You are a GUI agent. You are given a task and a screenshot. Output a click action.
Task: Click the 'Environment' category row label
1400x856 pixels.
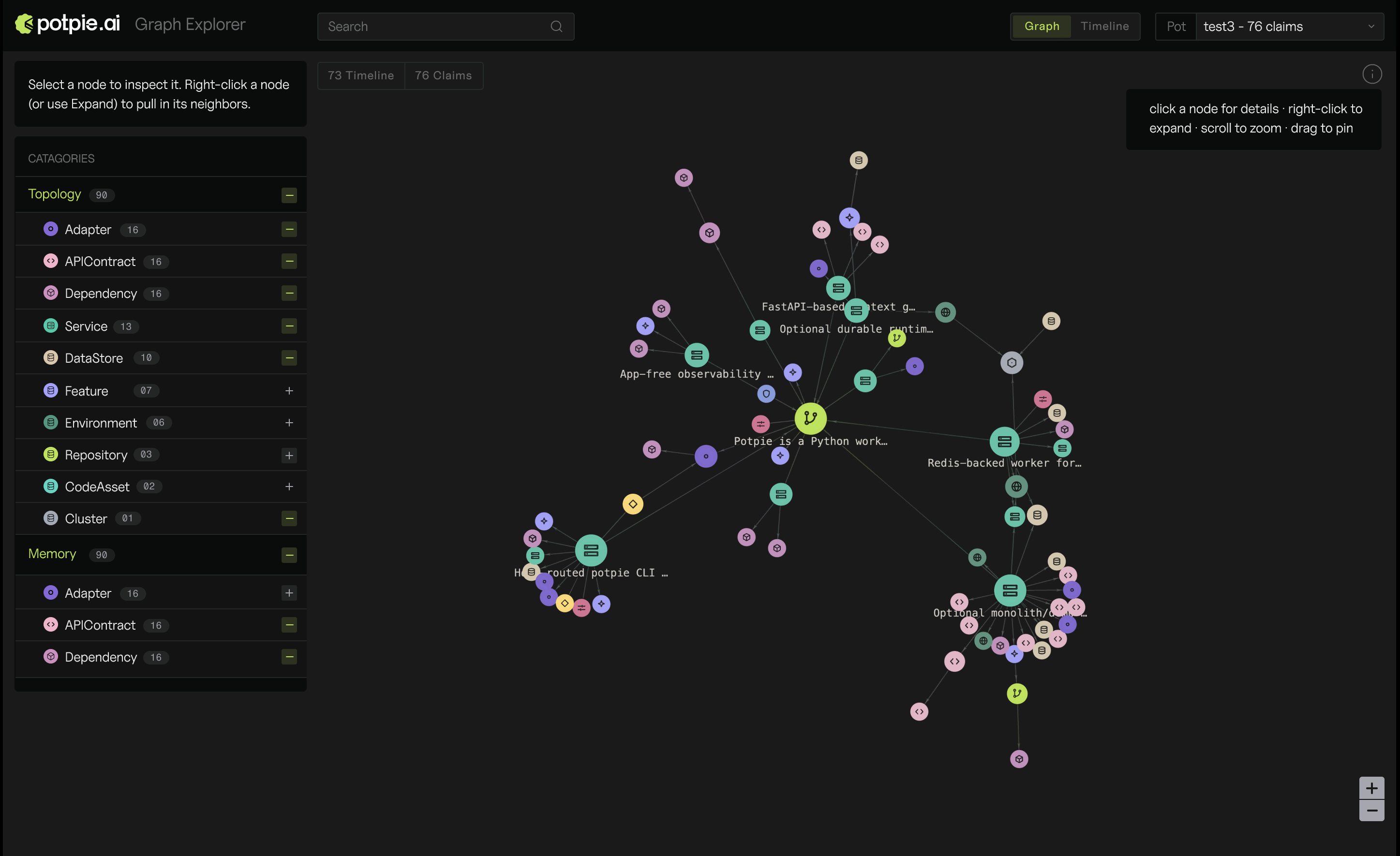point(101,423)
